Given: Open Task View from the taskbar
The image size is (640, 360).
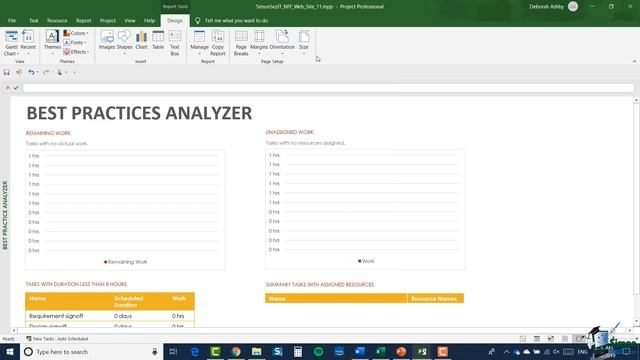Looking at the screenshot, I should pos(173,351).
